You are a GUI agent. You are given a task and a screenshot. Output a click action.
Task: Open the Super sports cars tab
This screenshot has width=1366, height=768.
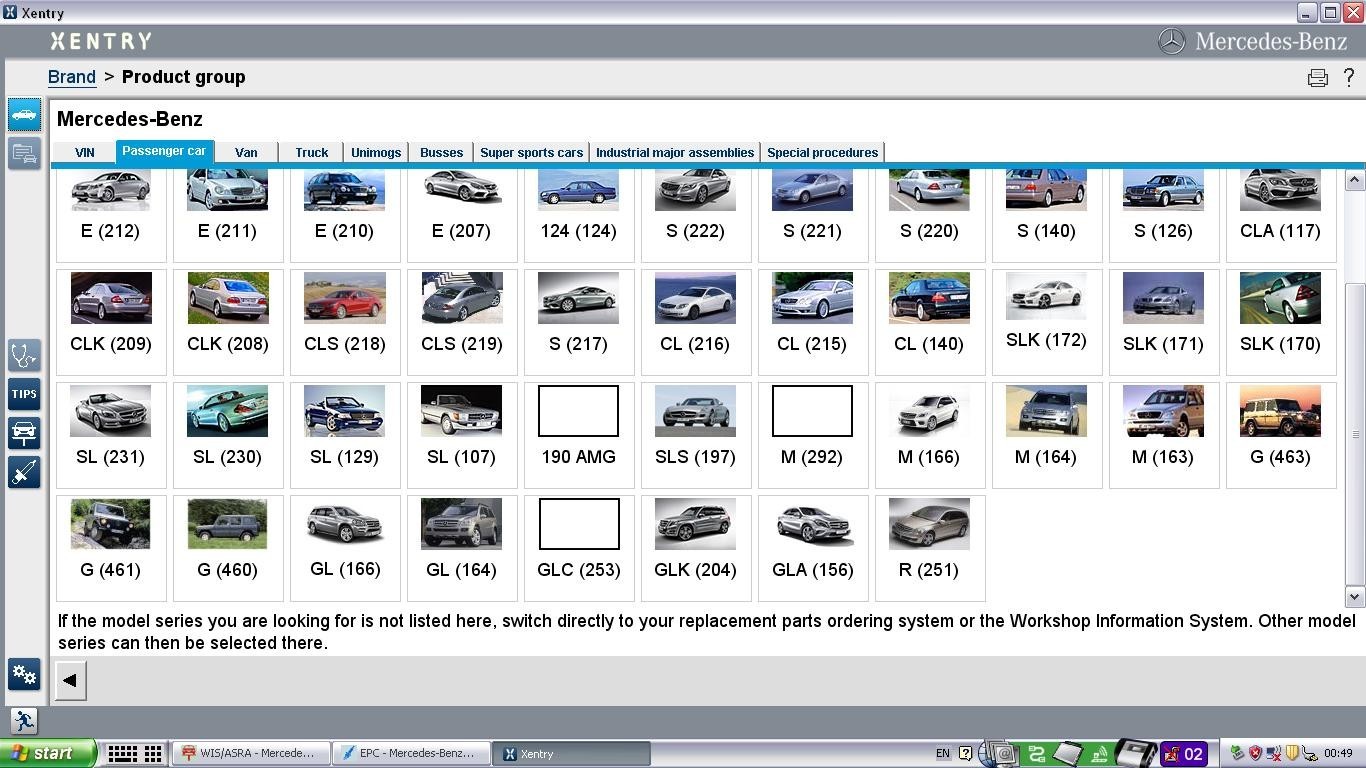[x=531, y=152]
